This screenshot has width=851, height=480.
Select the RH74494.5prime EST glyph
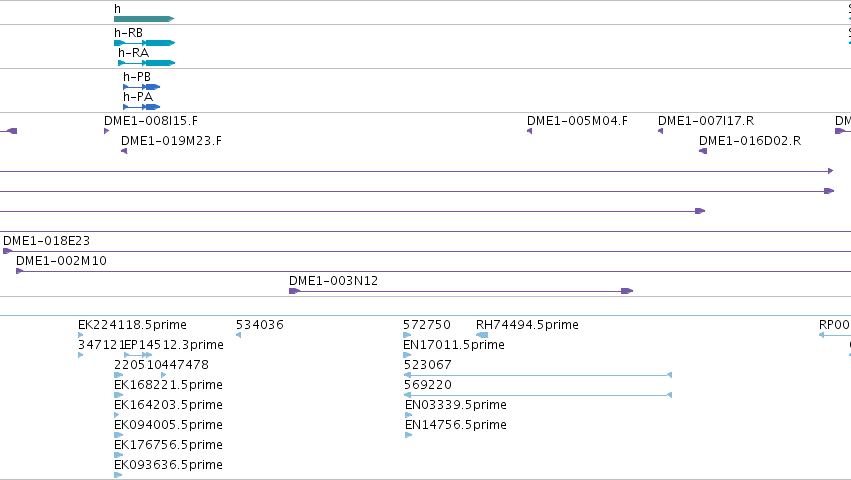482,335
